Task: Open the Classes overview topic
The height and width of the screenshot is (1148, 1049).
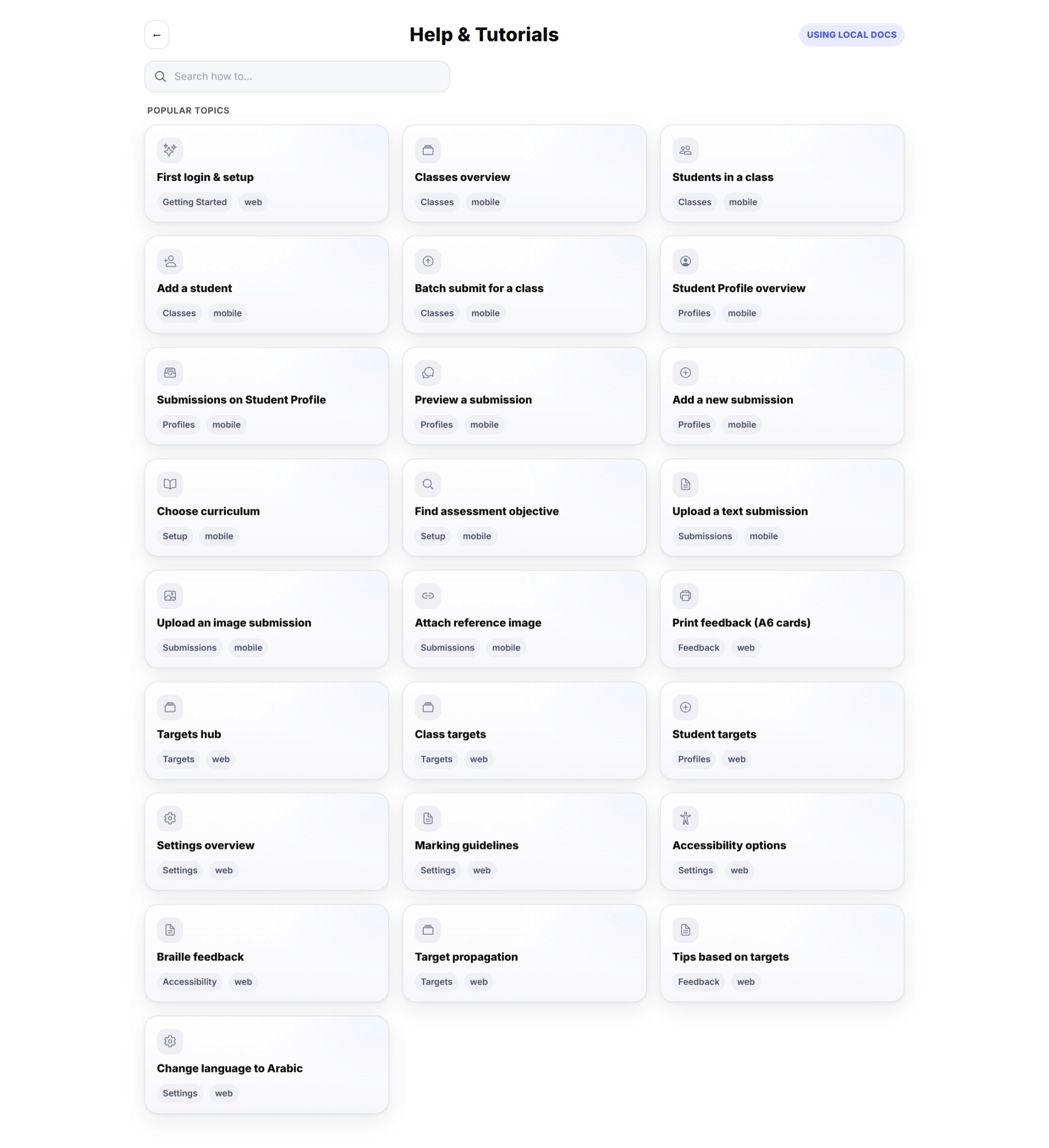Action: coord(524,174)
